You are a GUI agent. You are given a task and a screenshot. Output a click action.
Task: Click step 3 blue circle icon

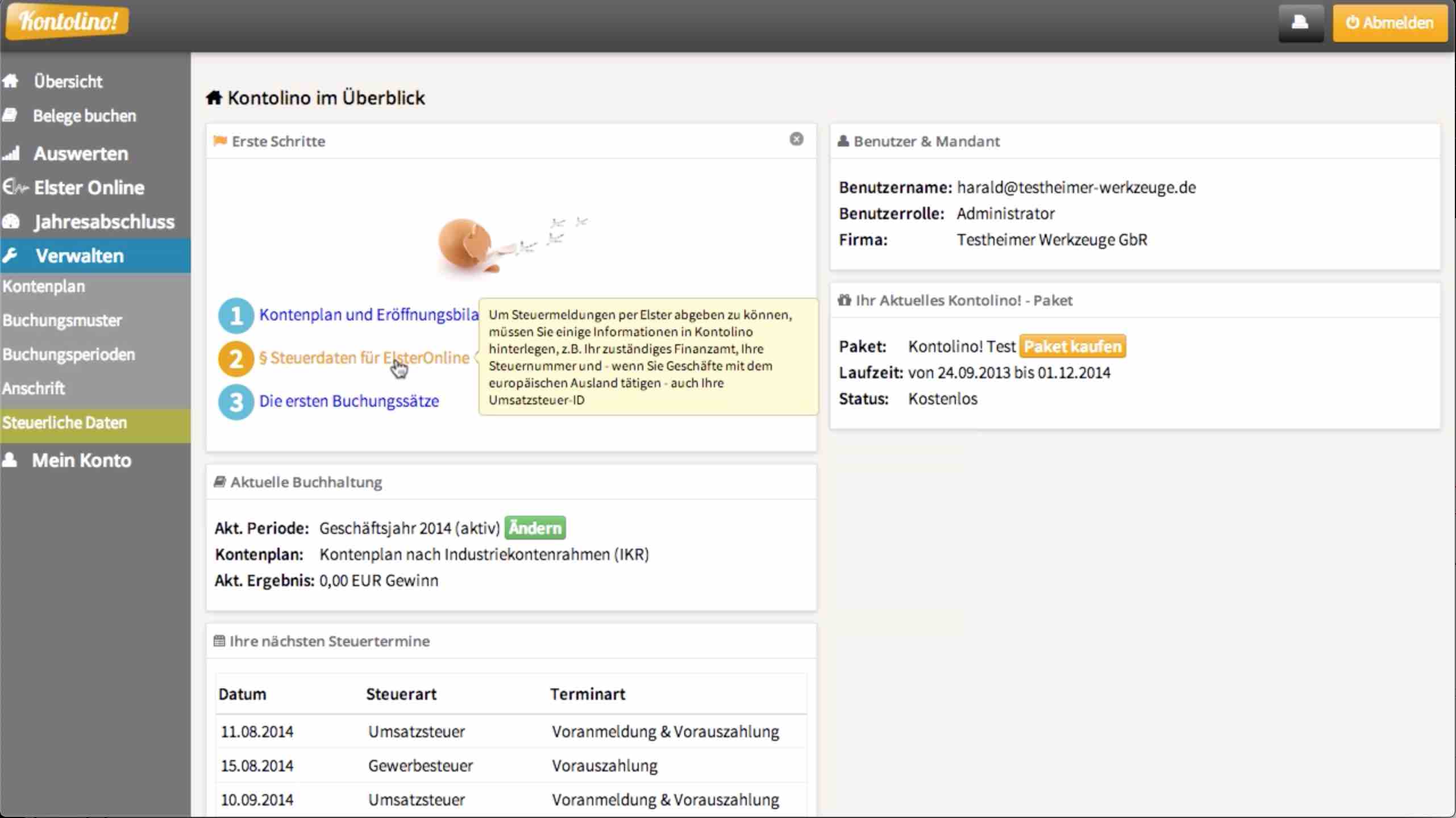[x=236, y=402]
